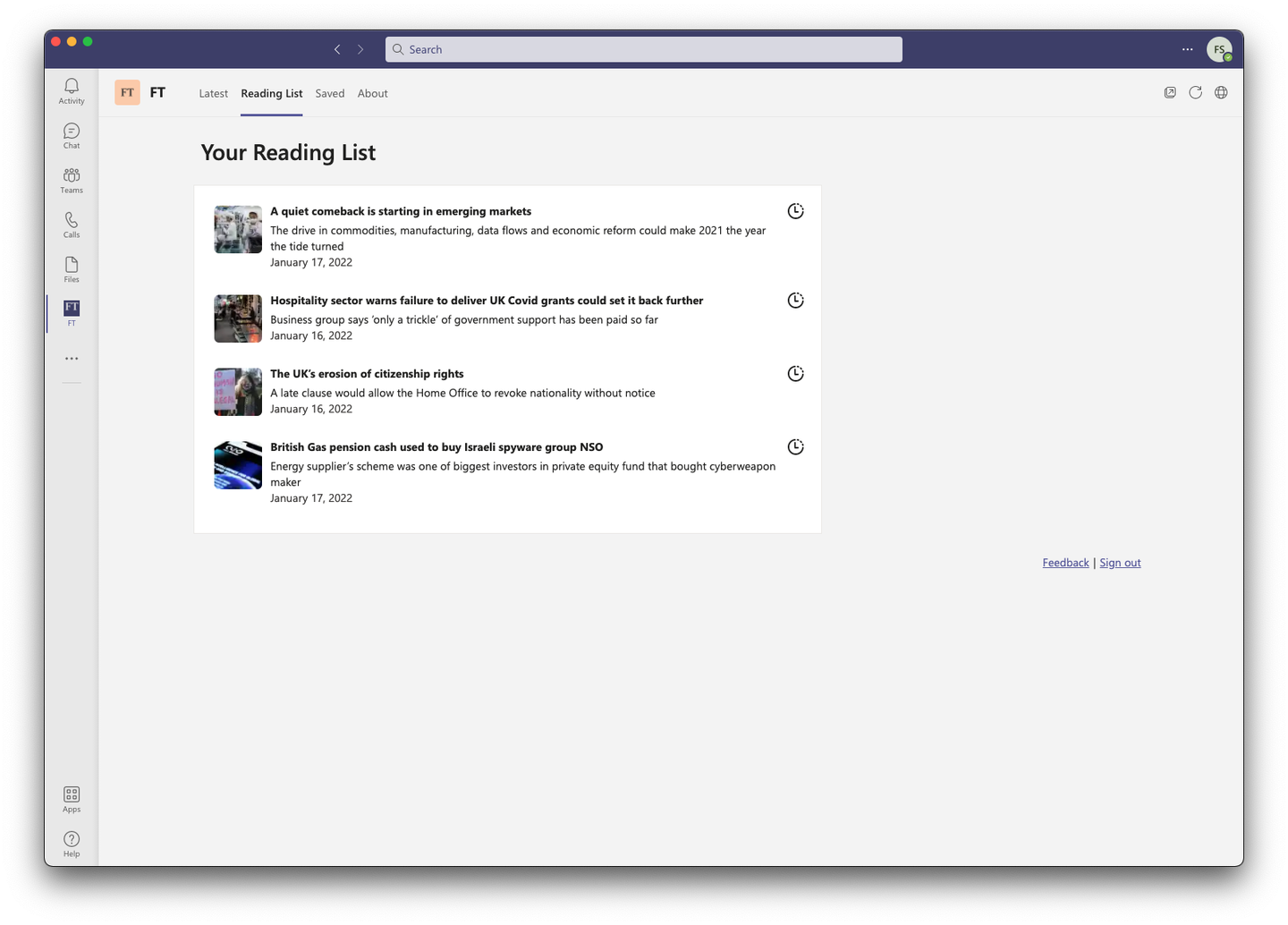The image size is (1288, 925).
Task: Click the Apps icon in sidebar
Action: point(72,799)
